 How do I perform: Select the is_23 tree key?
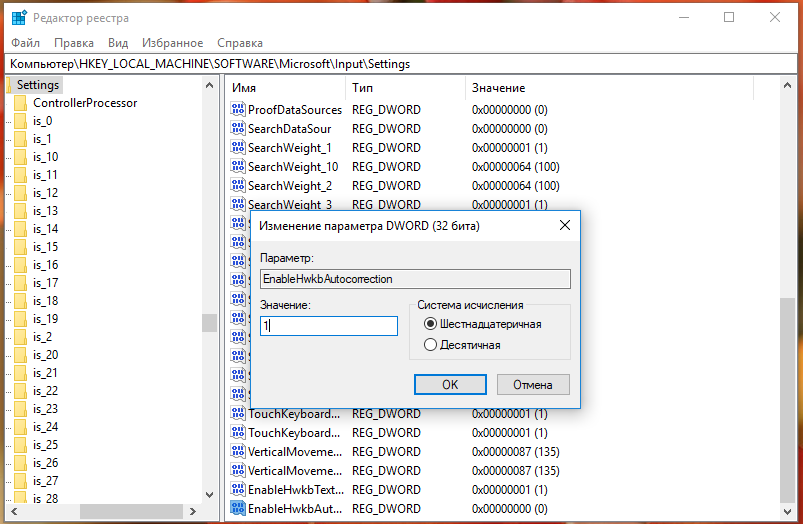pos(45,409)
